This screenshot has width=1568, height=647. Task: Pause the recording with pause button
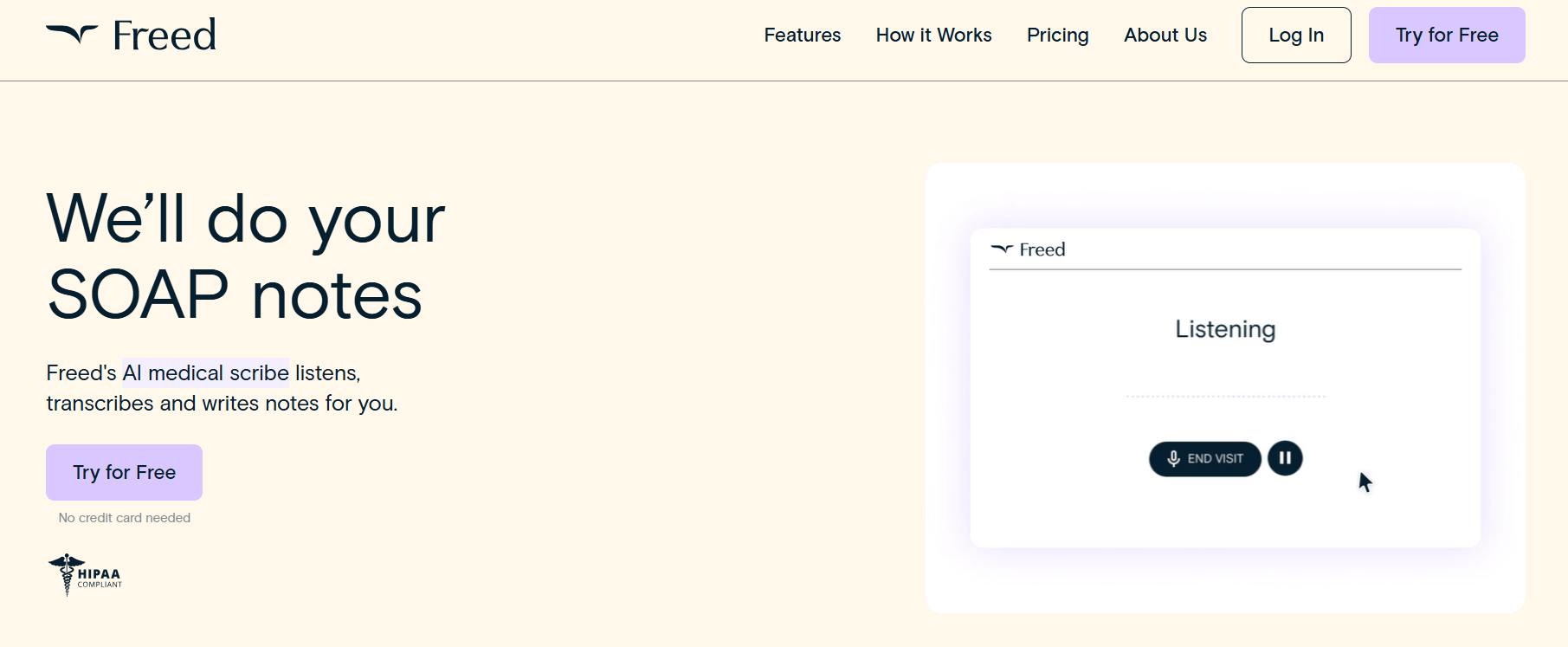pyautogui.click(x=1285, y=458)
